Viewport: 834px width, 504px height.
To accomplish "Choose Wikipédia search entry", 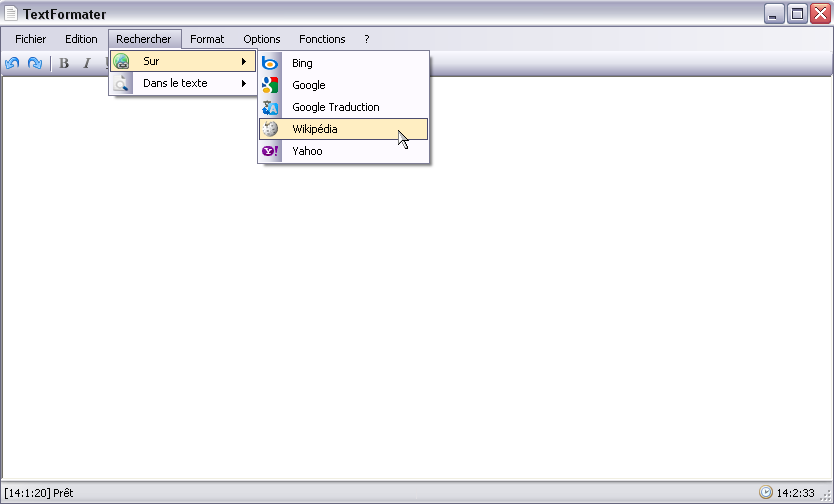I will pos(344,129).
